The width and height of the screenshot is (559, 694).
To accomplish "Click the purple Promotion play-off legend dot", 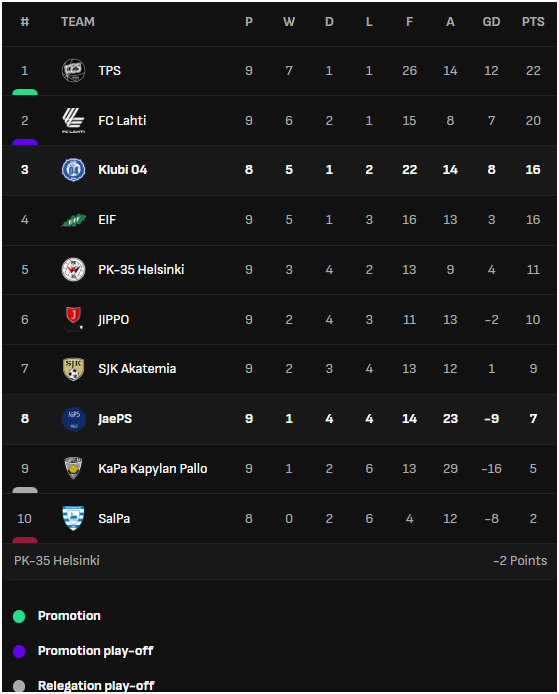I will coord(19,651).
